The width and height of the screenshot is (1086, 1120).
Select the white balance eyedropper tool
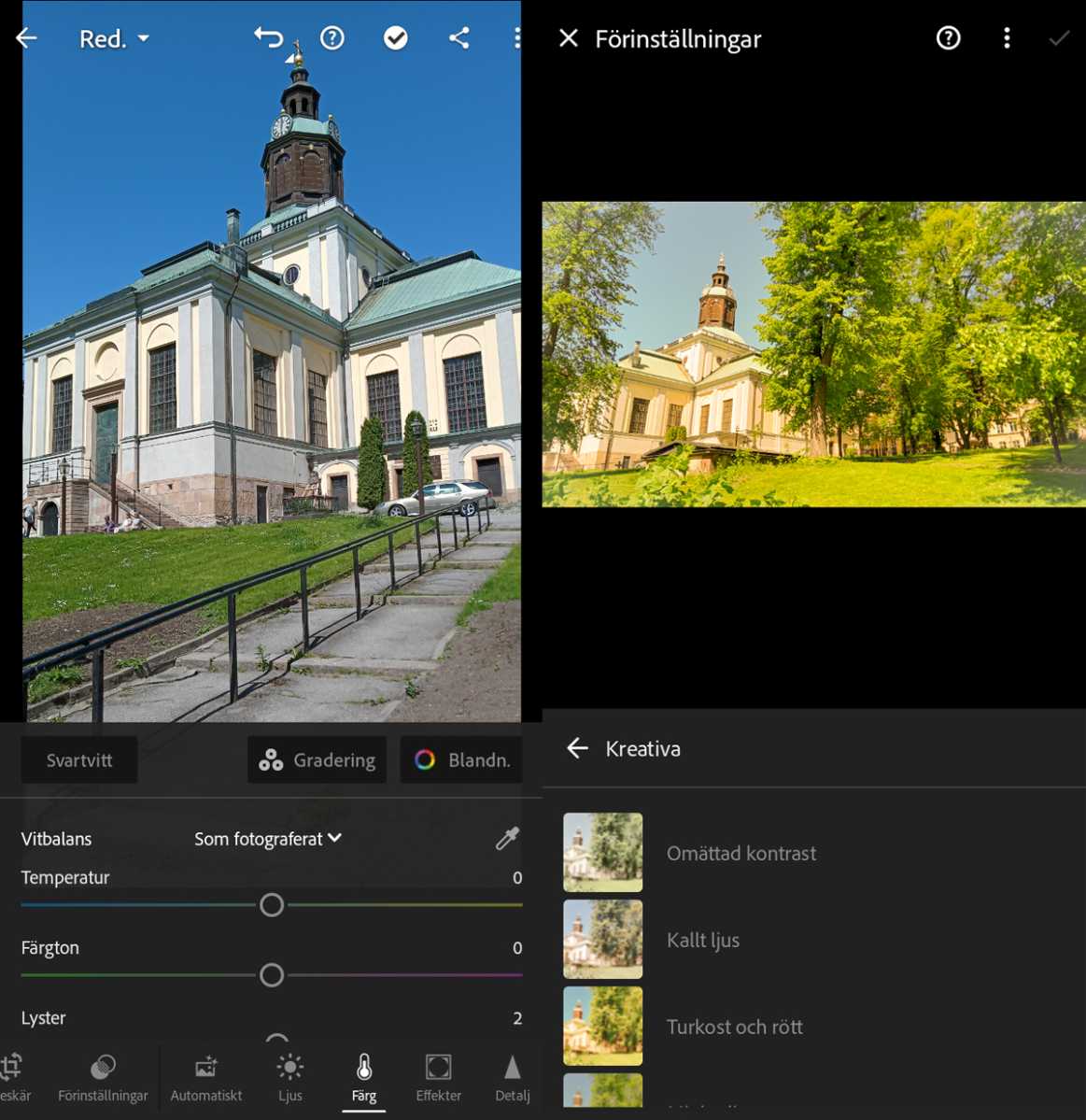[507, 839]
